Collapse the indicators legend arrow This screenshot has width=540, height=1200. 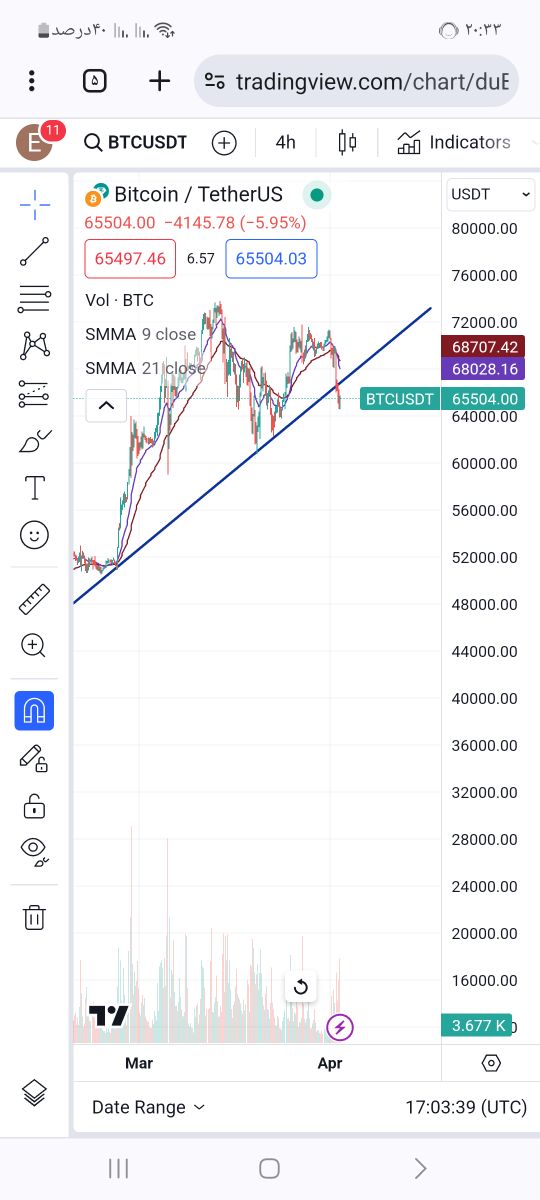106,405
